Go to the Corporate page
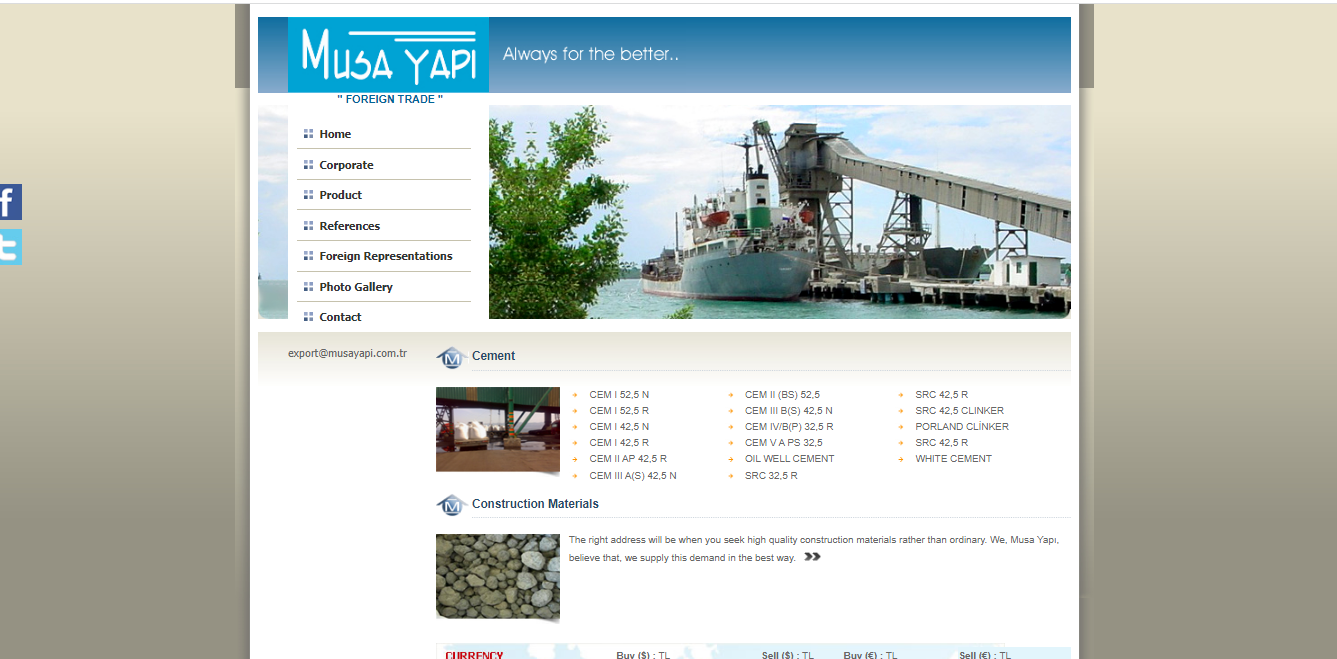Viewport: 1337px width, 659px height. [x=346, y=165]
